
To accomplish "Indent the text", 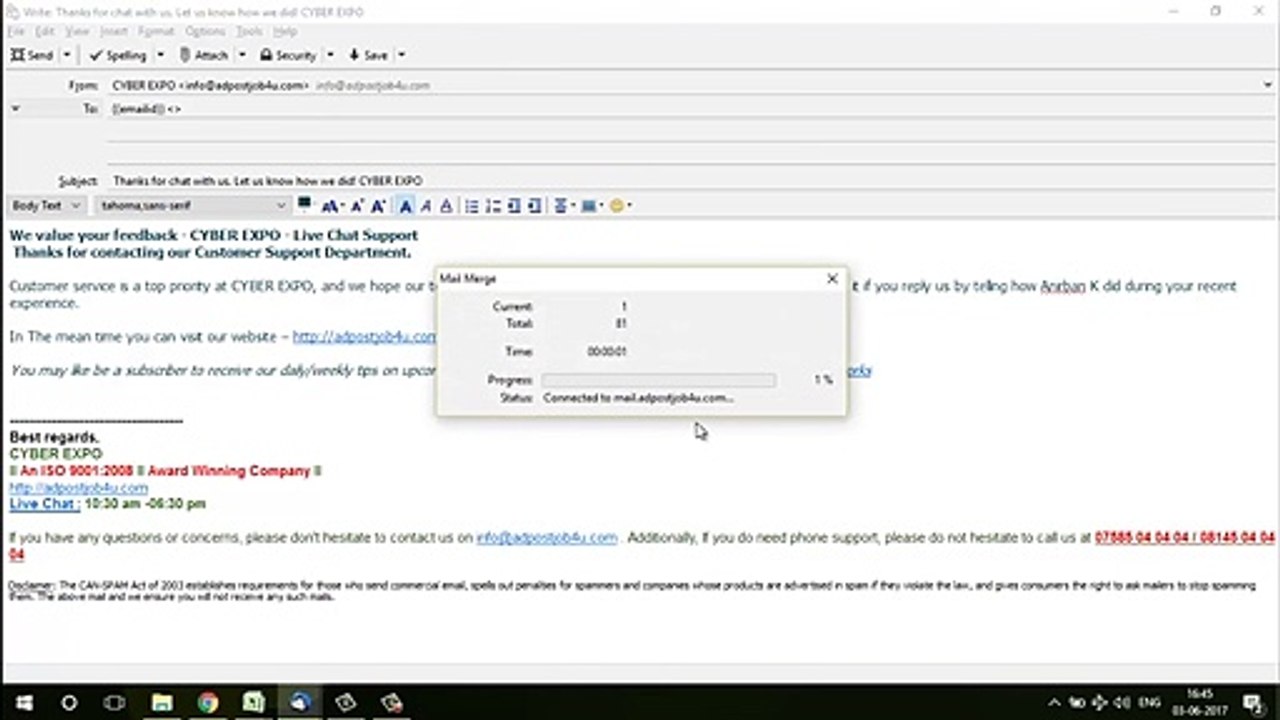I will 535,206.
